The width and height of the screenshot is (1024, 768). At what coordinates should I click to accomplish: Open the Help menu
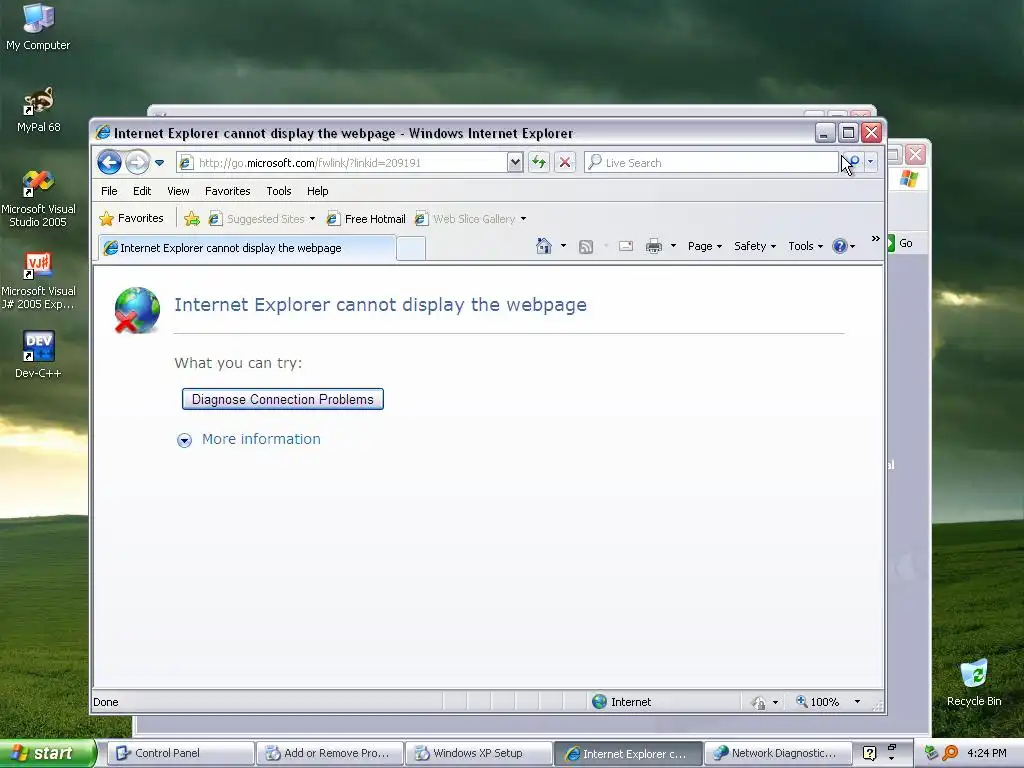point(317,191)
